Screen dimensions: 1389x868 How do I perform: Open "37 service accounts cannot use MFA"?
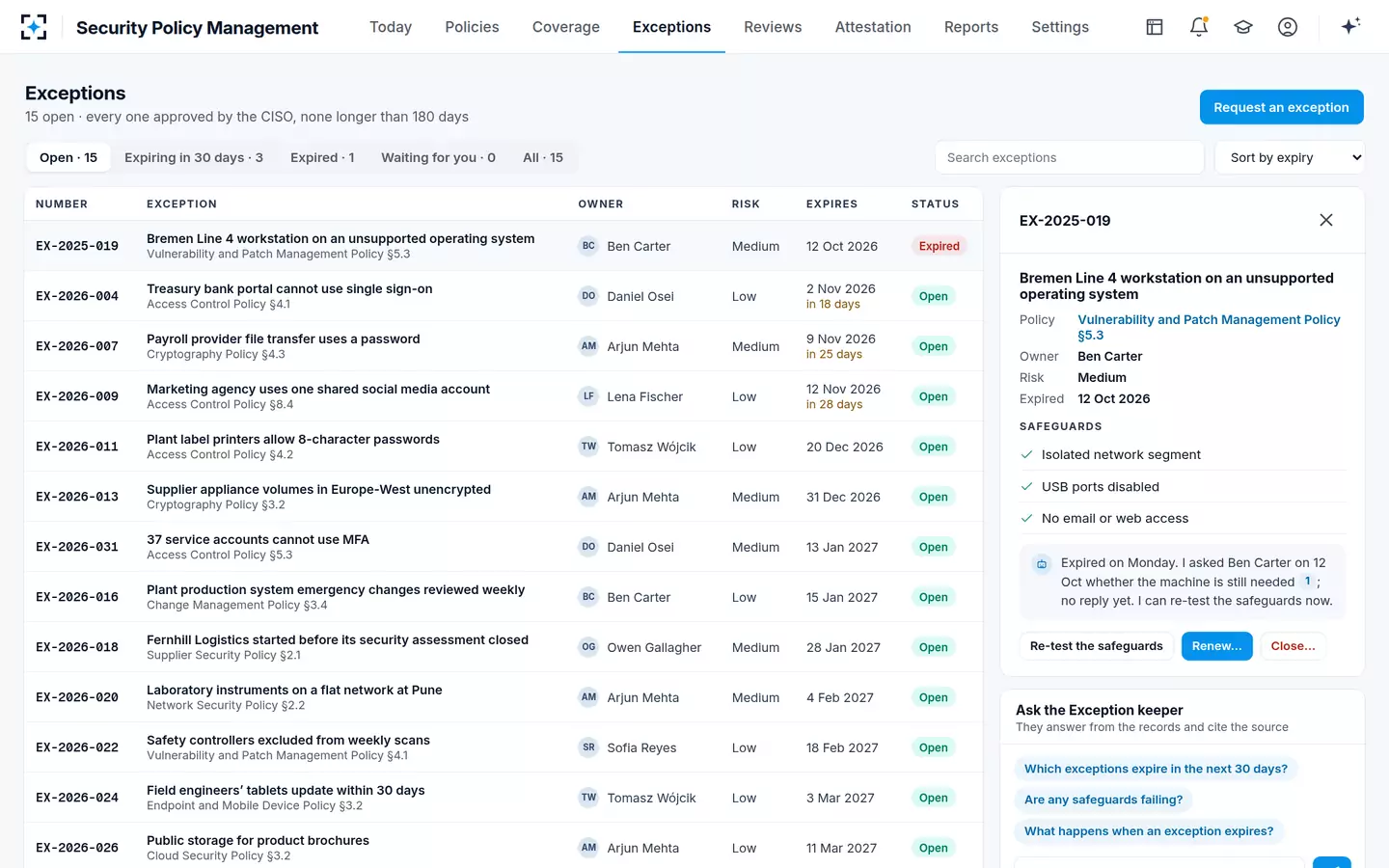pos(258,539)
